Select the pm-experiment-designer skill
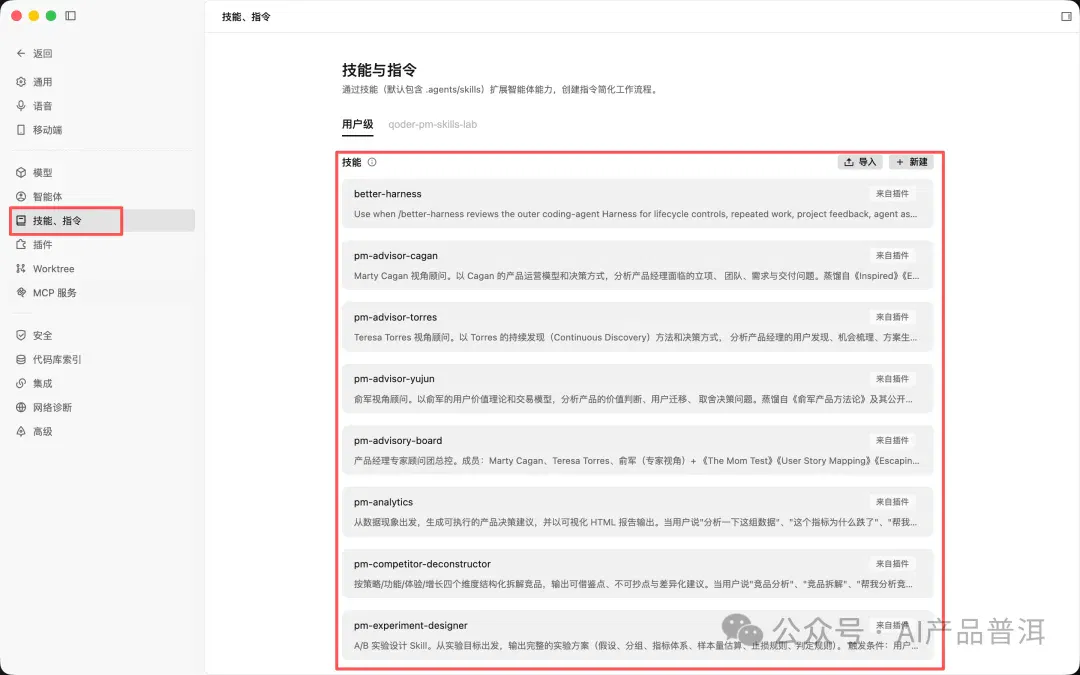 coord(637,635)
